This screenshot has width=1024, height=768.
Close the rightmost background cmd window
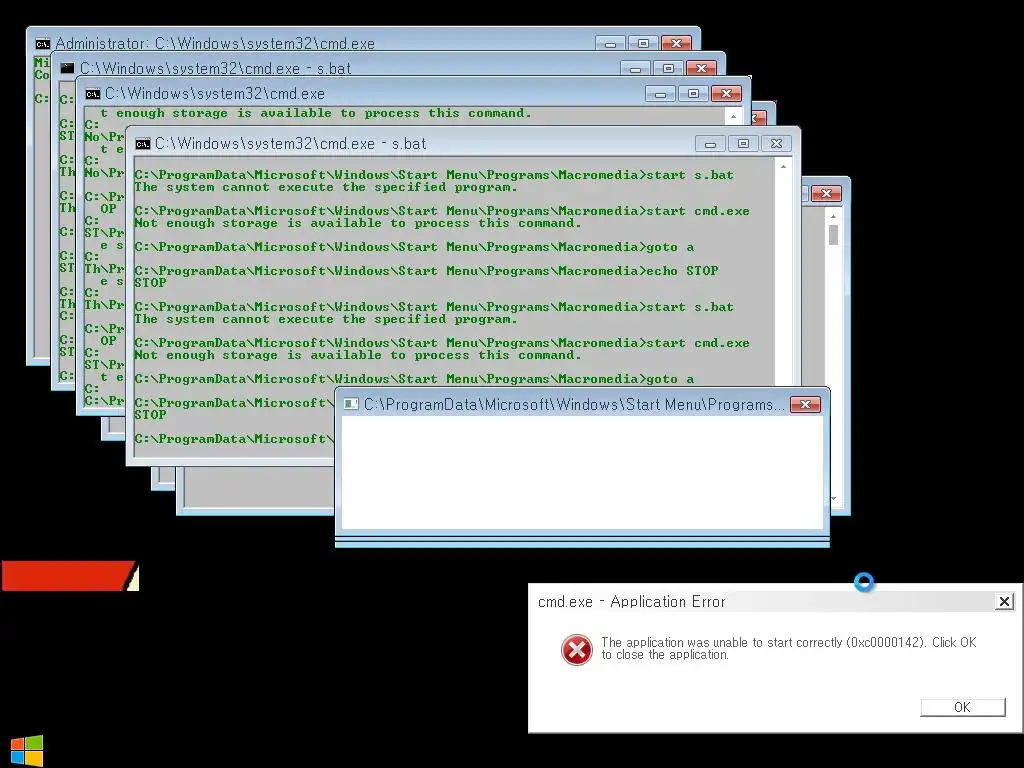tap(826, 193)
